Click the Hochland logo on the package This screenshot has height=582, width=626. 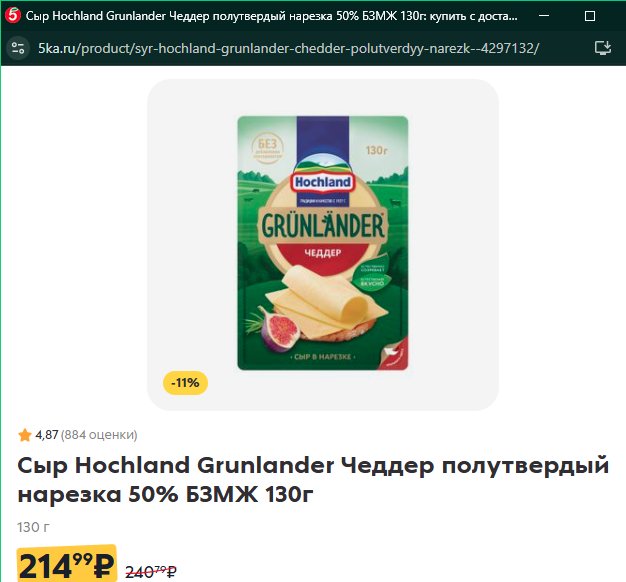point(323,182)
